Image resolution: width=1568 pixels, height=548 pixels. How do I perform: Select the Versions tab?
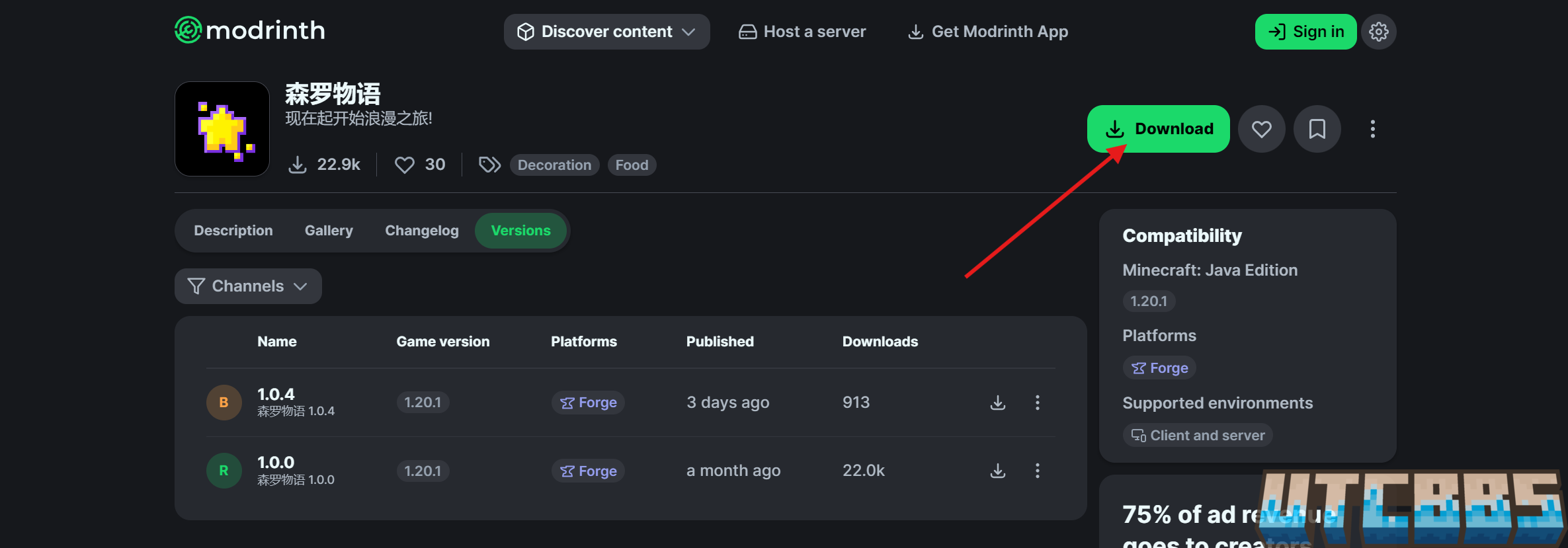[x=520, y=231]
